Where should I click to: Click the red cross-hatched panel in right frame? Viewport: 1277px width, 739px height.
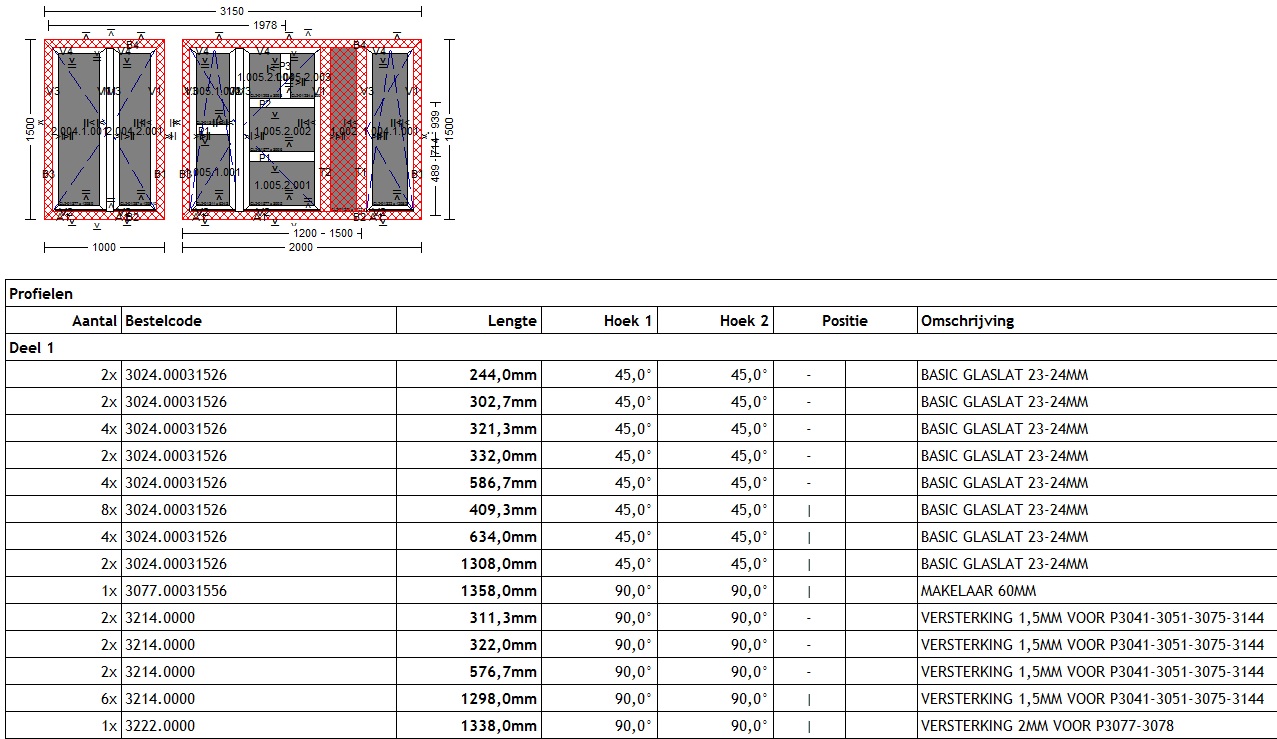[x=343, y=127]
